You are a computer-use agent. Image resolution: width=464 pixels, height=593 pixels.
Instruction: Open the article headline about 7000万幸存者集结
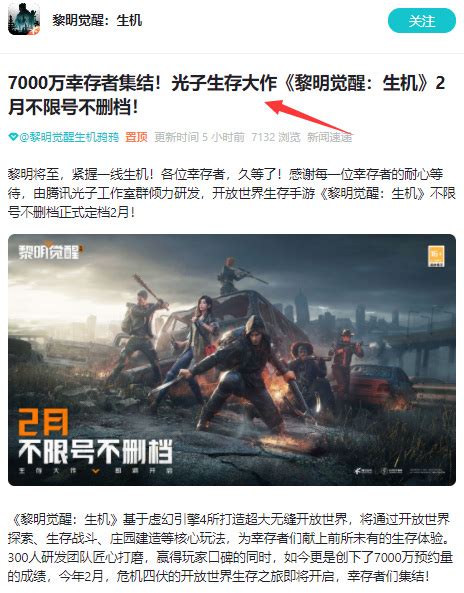click(226, 95)
